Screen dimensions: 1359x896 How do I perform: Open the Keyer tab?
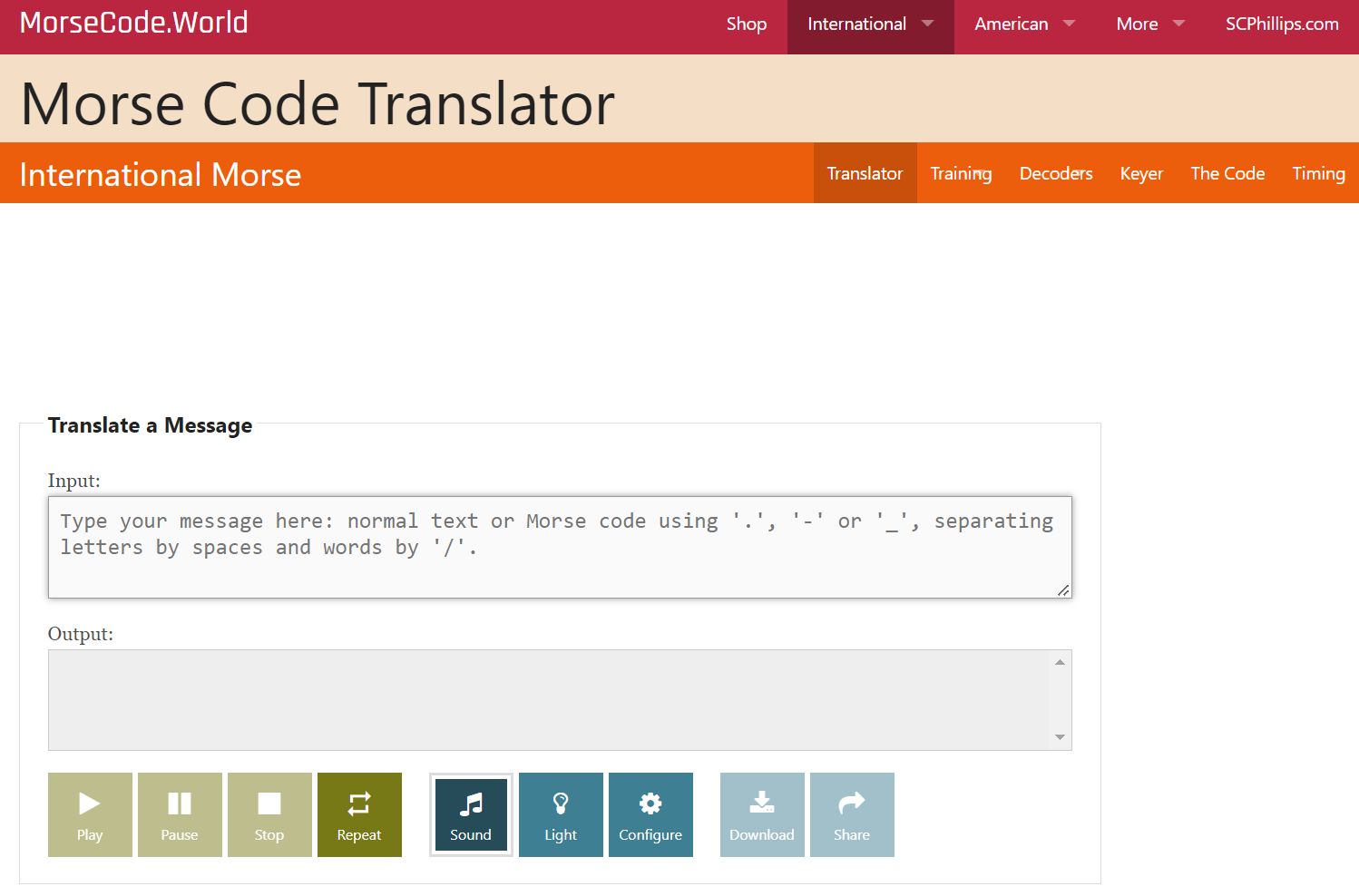[x=1141, y=173]
